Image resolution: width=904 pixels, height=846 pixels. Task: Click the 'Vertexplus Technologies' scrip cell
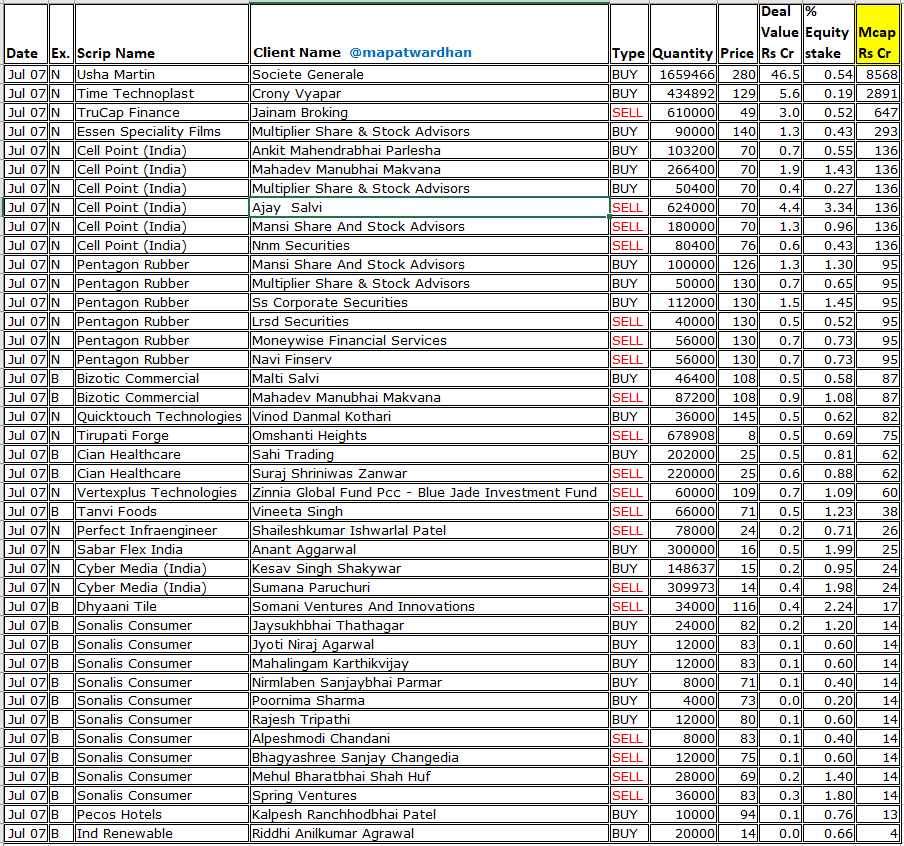pos(161,493)
